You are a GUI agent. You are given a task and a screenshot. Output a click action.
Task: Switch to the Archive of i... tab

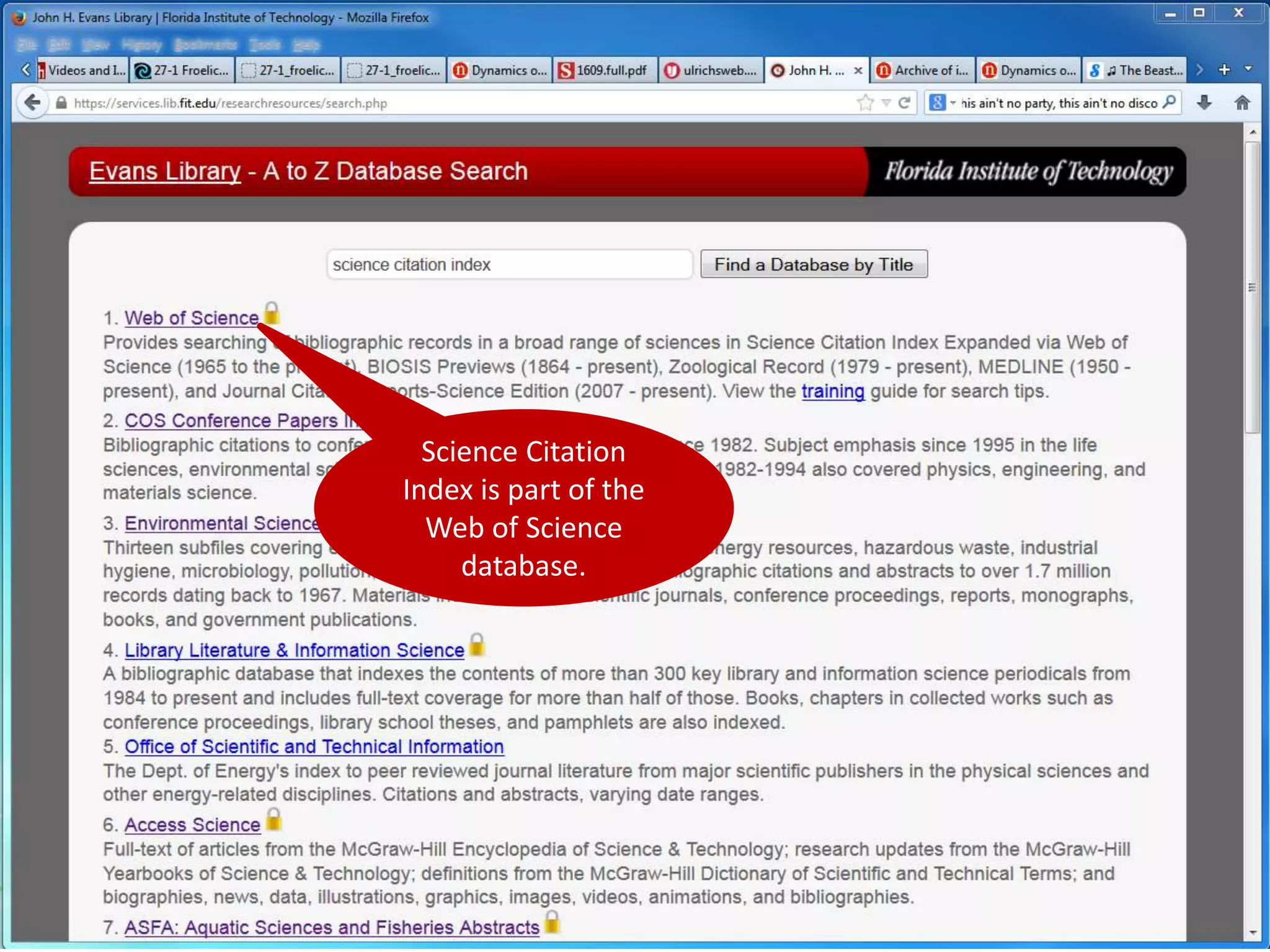point(923,71)
